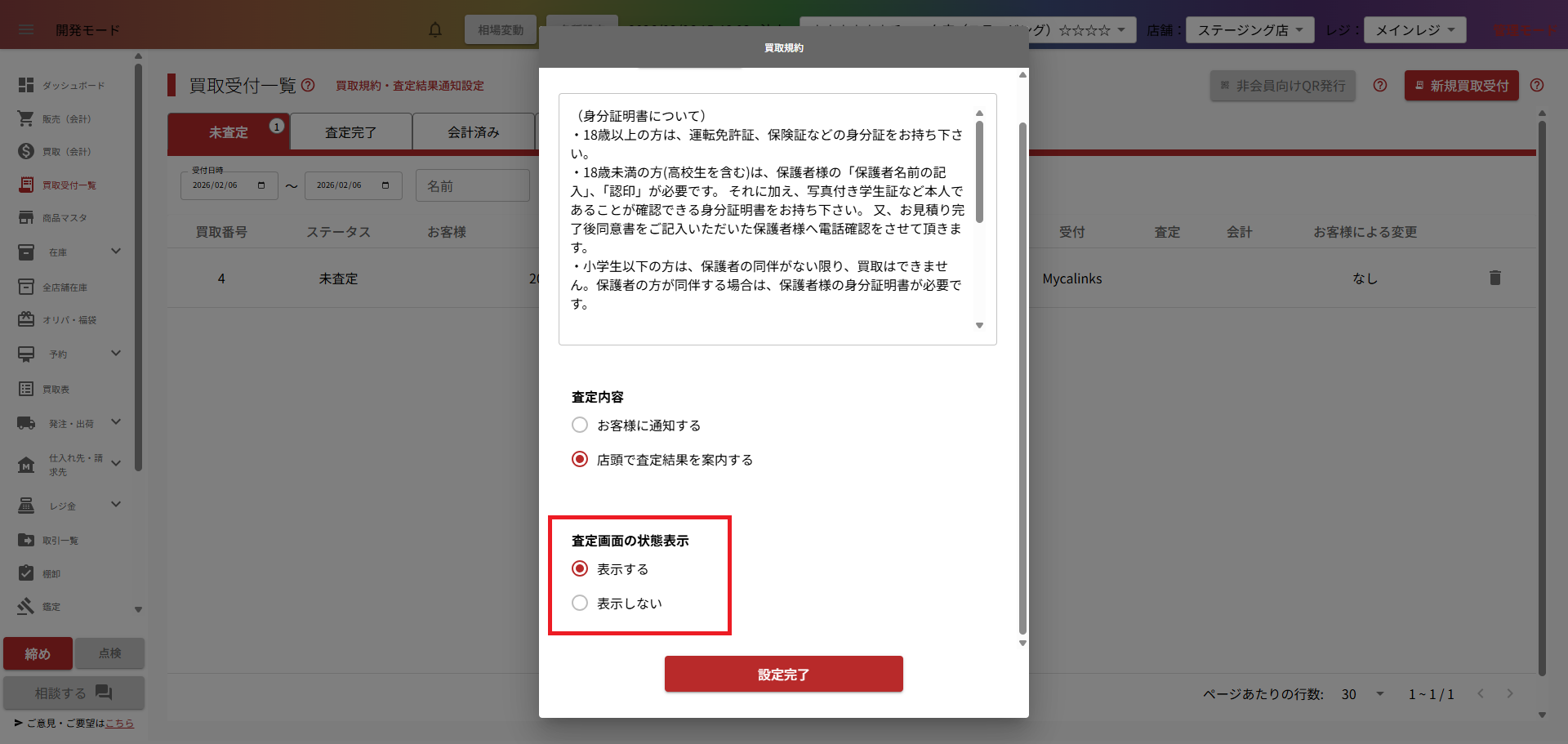
Task: Expand the 在庫 sidebar submenu
Action: [116, 252]
